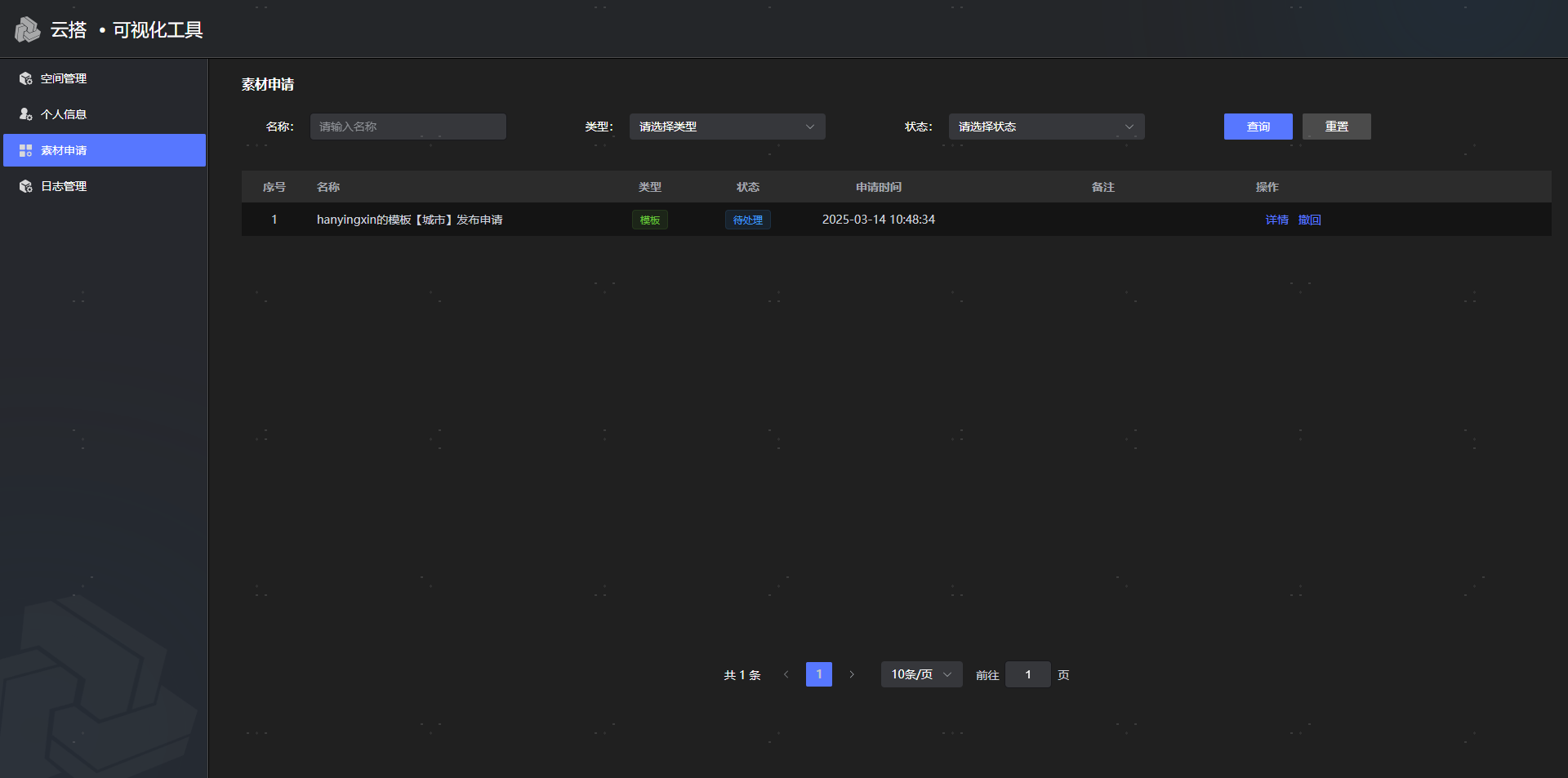Select 个人信息 in the sidebar

coord(64,114)
